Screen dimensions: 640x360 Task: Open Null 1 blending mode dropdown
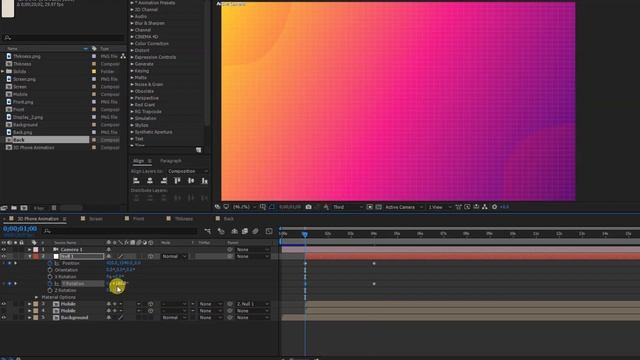click(174, 256)
